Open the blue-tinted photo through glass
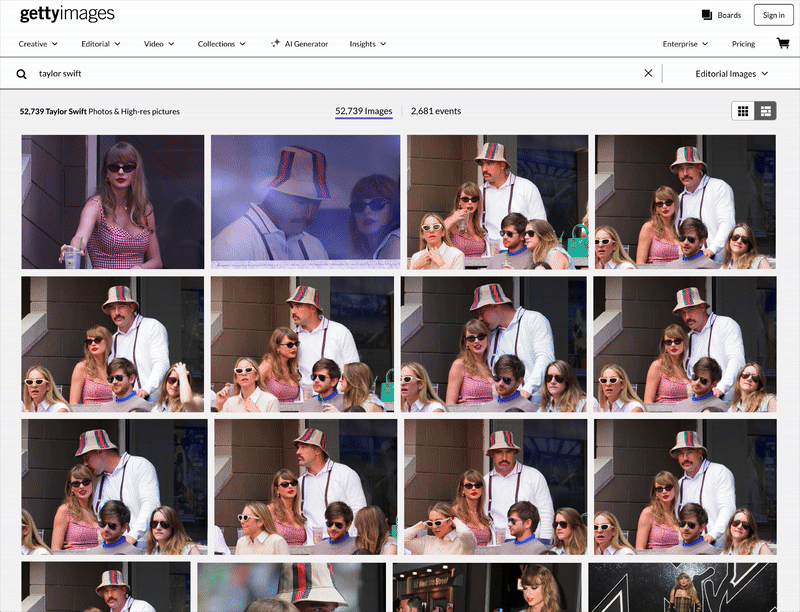The height and width of the screenshot is (612, 800). pyautogui.click(x=306, y=202)
